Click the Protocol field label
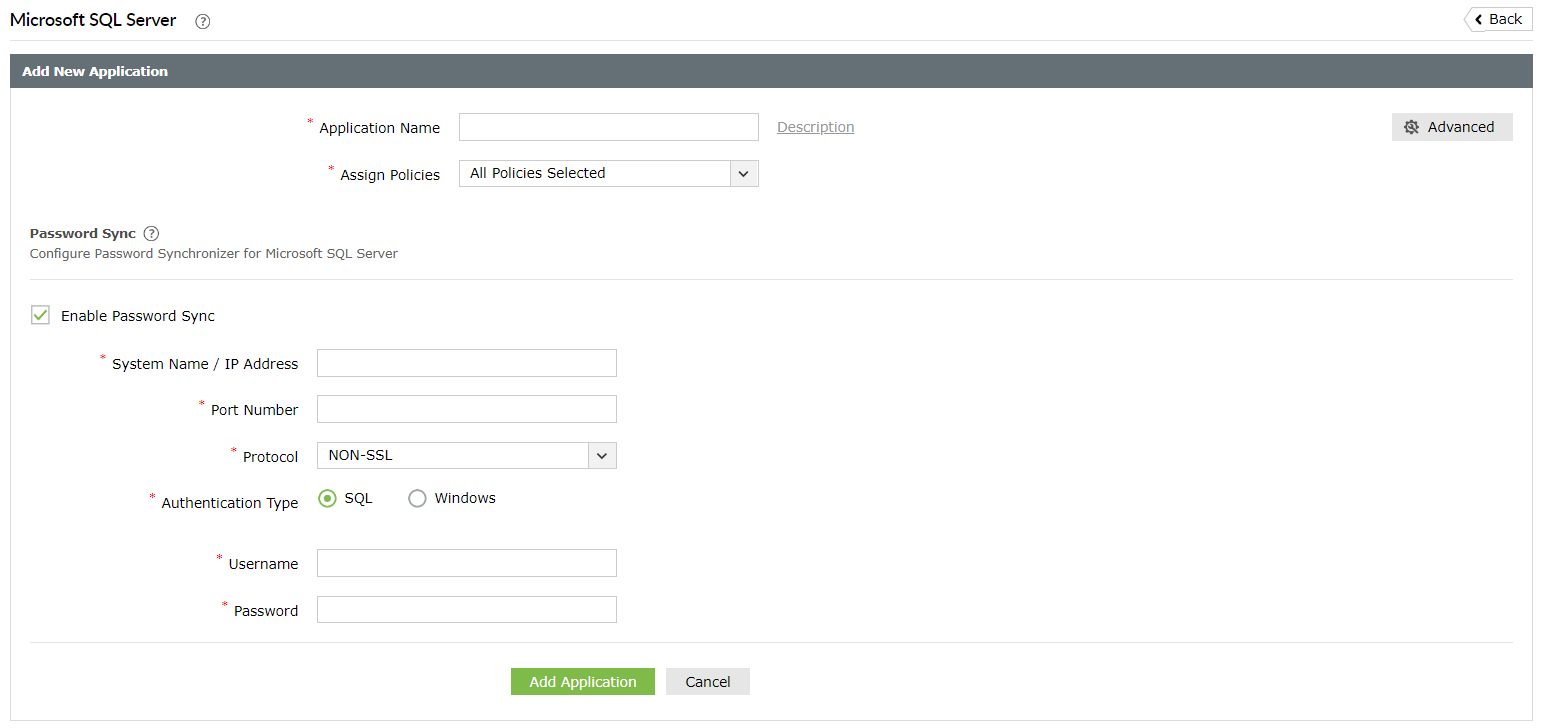1542x728 pixels. [271, 457]
